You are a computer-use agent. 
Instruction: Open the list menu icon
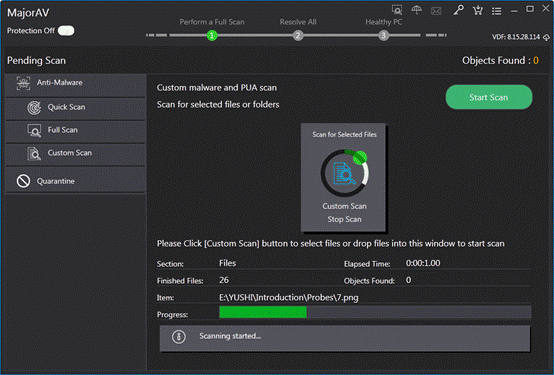pyautogui.click(x=496, y=11)
